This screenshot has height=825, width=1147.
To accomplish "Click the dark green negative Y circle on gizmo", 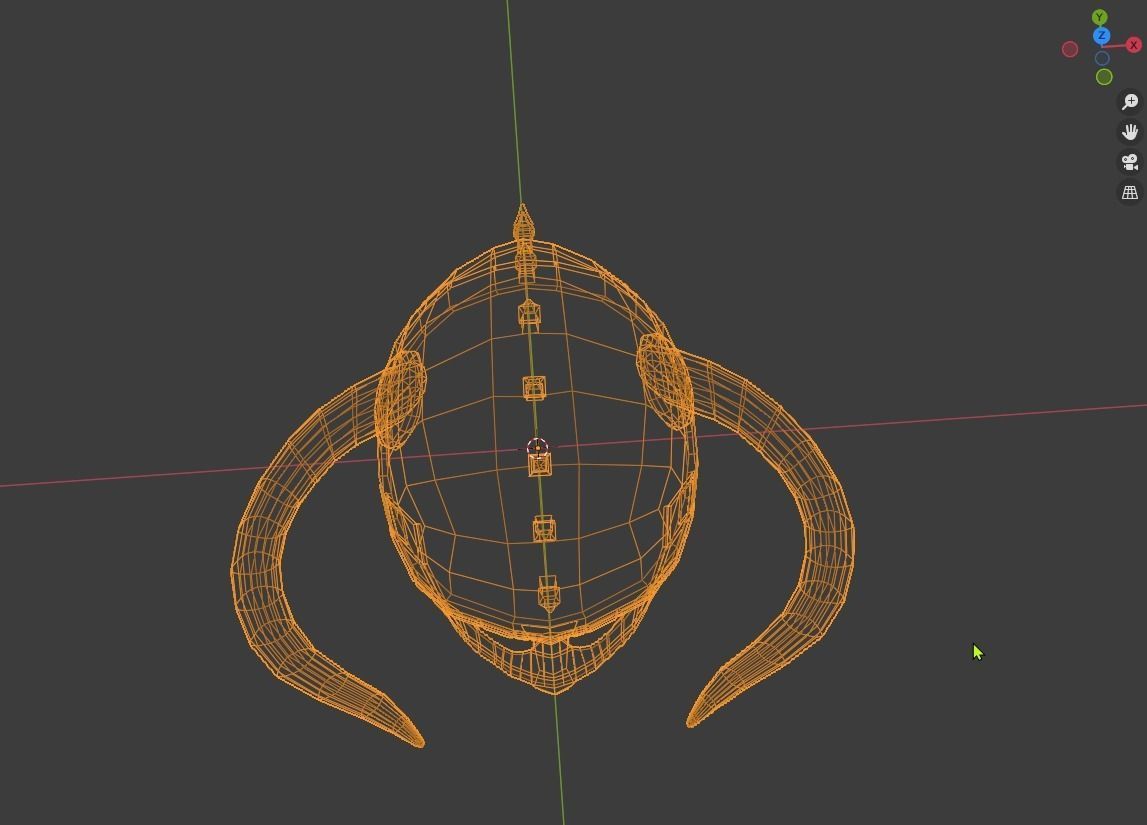I will 1104,75.
